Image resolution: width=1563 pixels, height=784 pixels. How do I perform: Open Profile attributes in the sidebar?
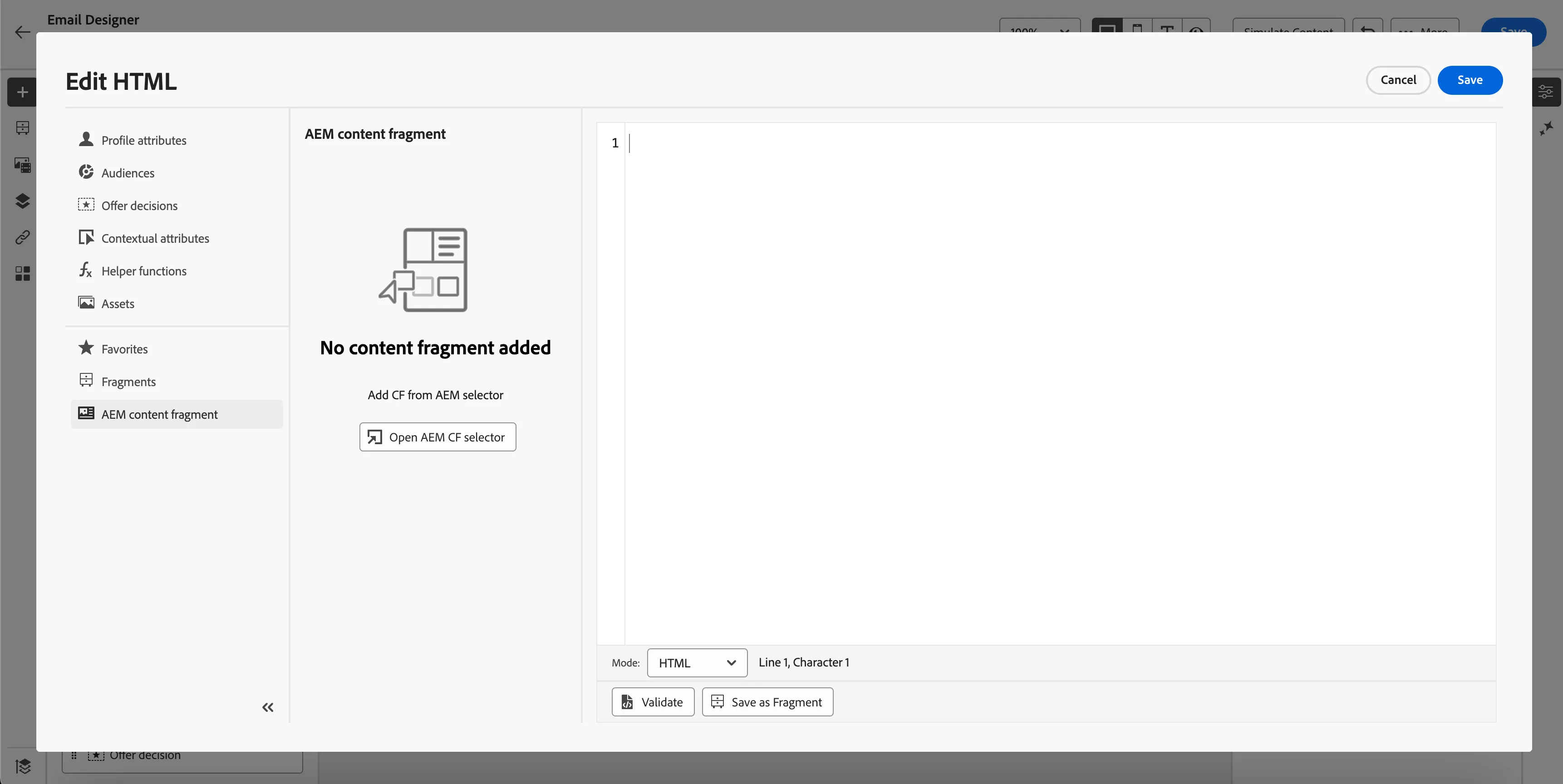[x=177, y=140]
